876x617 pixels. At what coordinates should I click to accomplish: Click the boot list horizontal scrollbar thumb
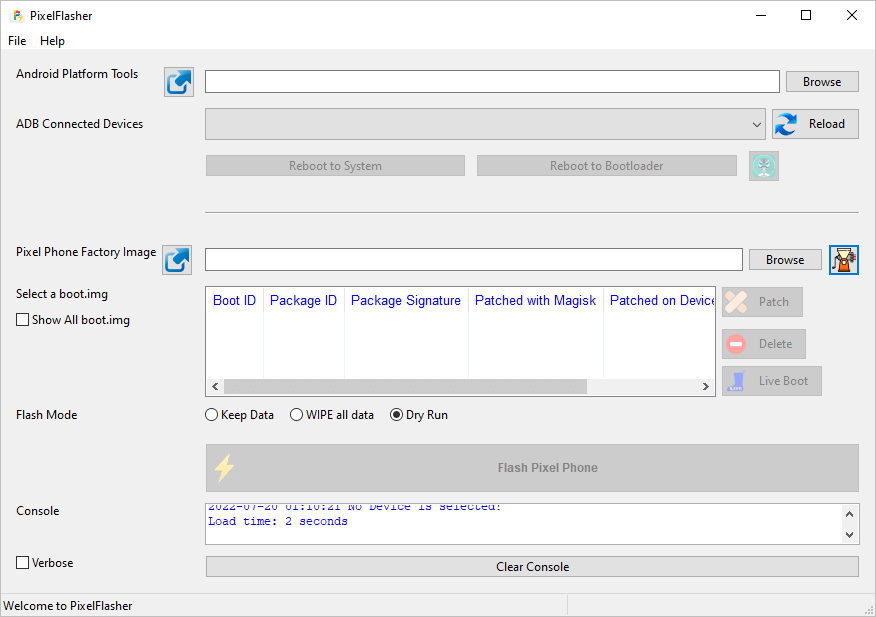tap(406, 386)
